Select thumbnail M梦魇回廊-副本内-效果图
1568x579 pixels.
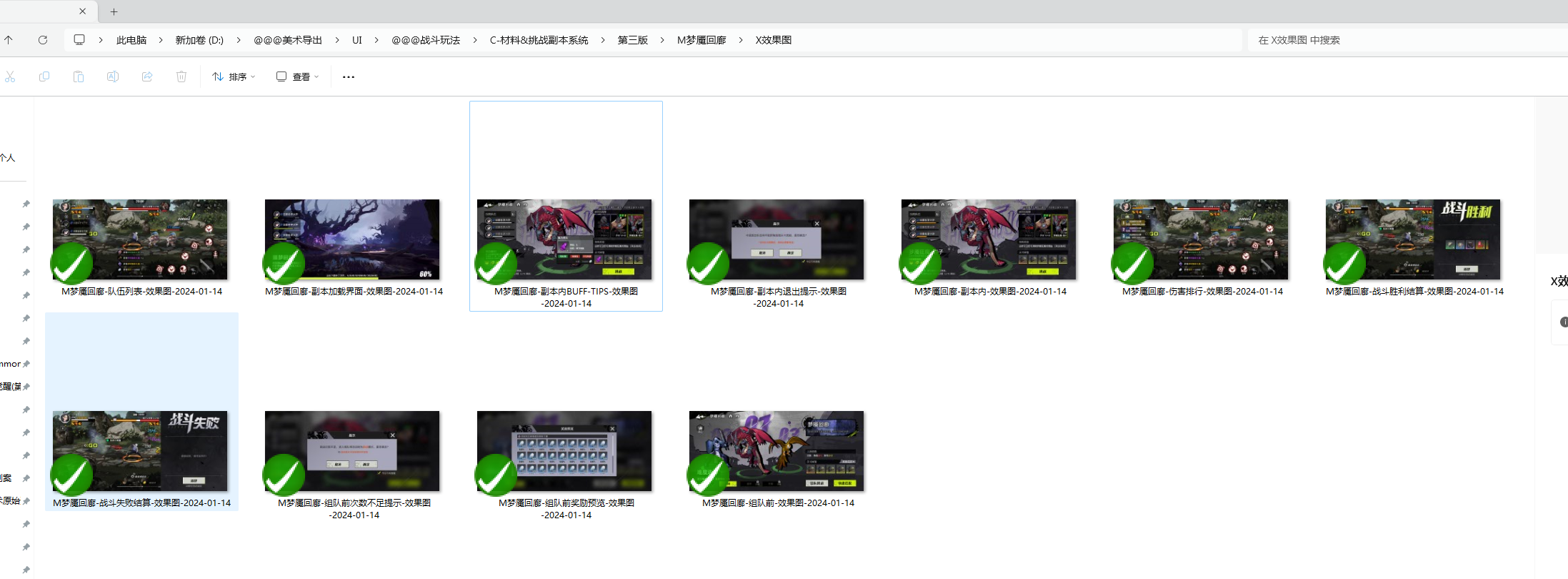point(989,239)
